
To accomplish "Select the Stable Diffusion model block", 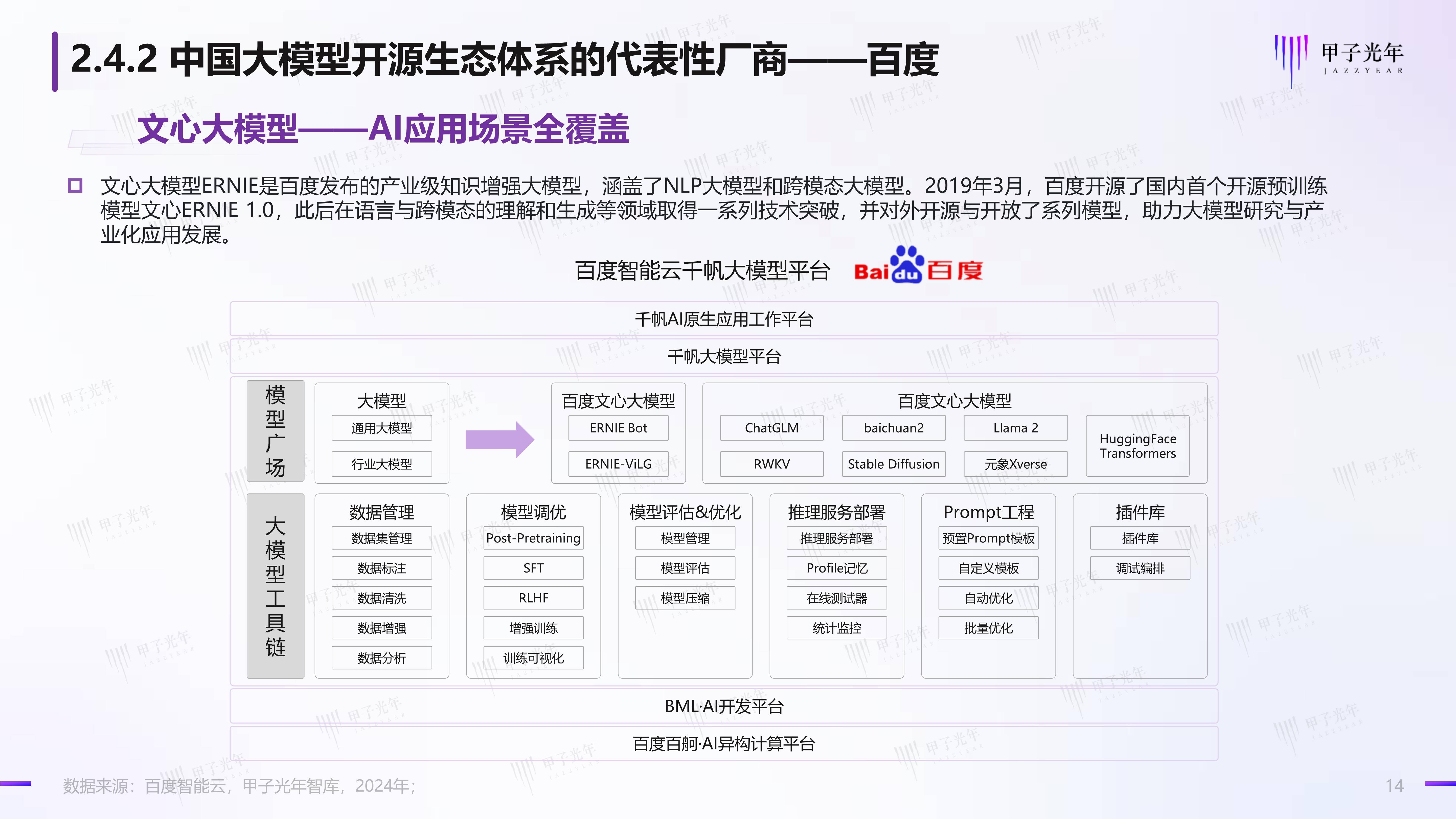I will click(893, 464).
